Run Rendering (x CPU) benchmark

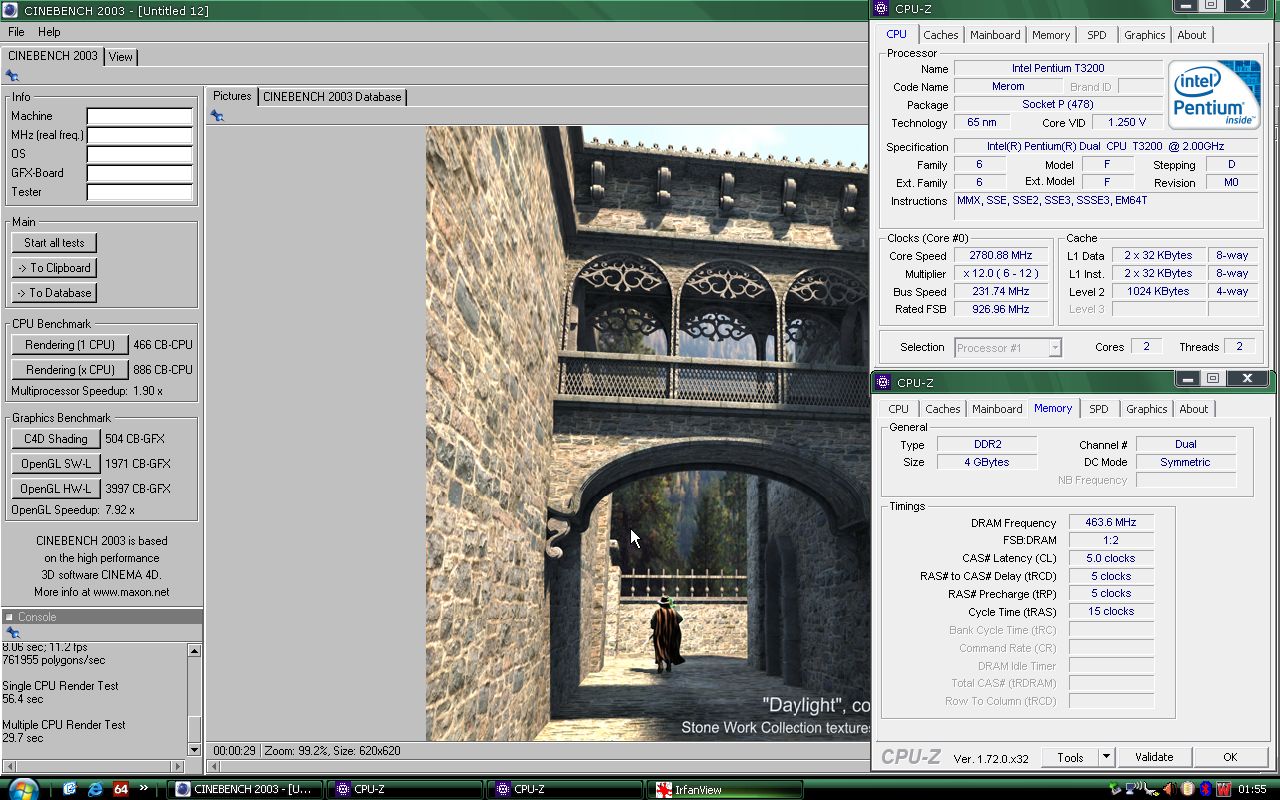point(70,370)
